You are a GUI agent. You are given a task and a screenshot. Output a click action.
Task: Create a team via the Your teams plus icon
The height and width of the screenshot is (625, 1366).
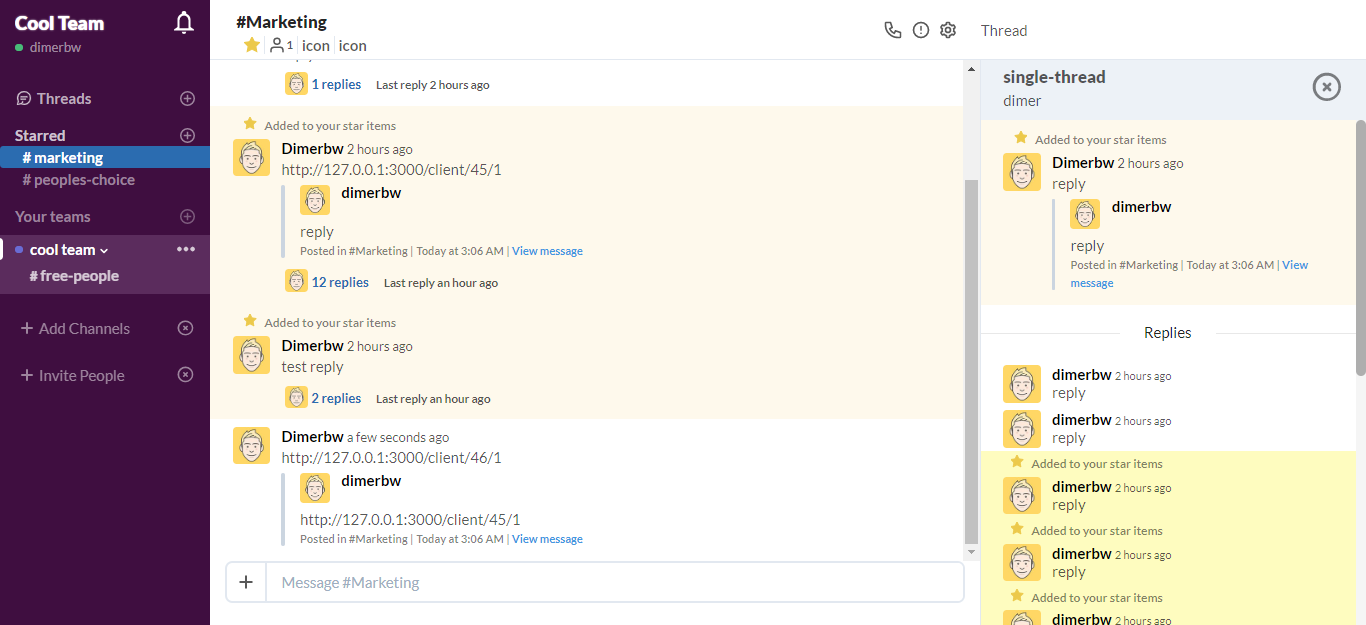pyautogui.click(x=187, y=216)
